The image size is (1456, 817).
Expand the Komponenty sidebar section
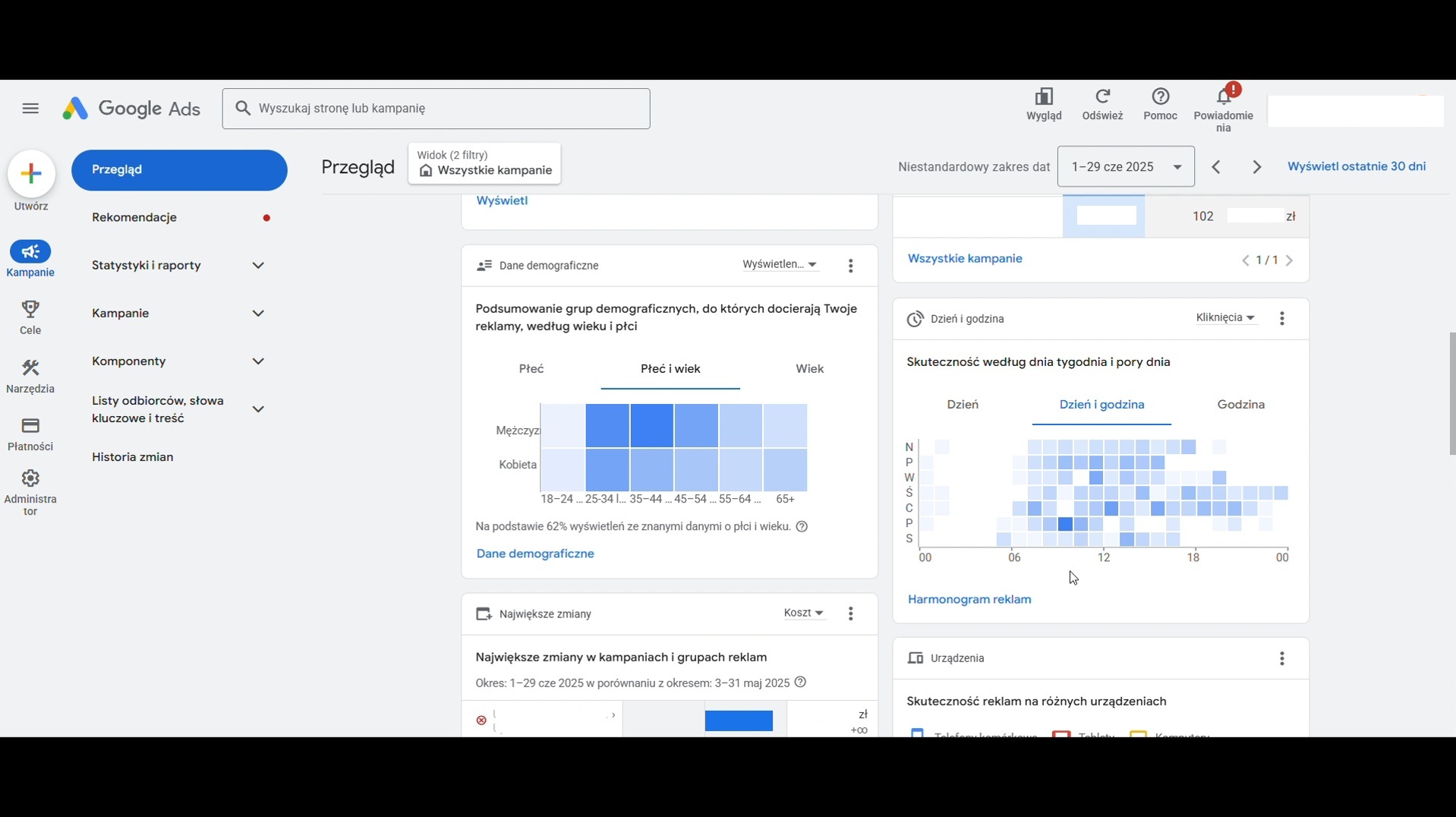coord(258,361)
